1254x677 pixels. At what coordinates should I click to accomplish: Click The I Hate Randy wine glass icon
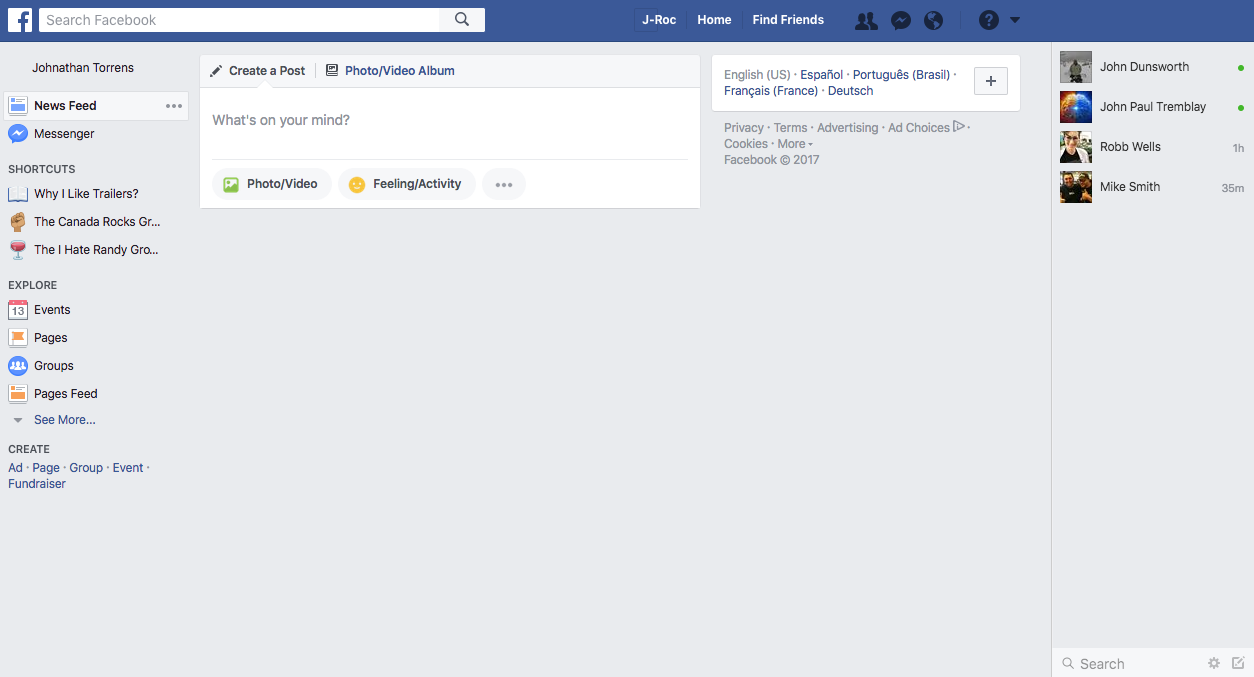pos(18,250)
